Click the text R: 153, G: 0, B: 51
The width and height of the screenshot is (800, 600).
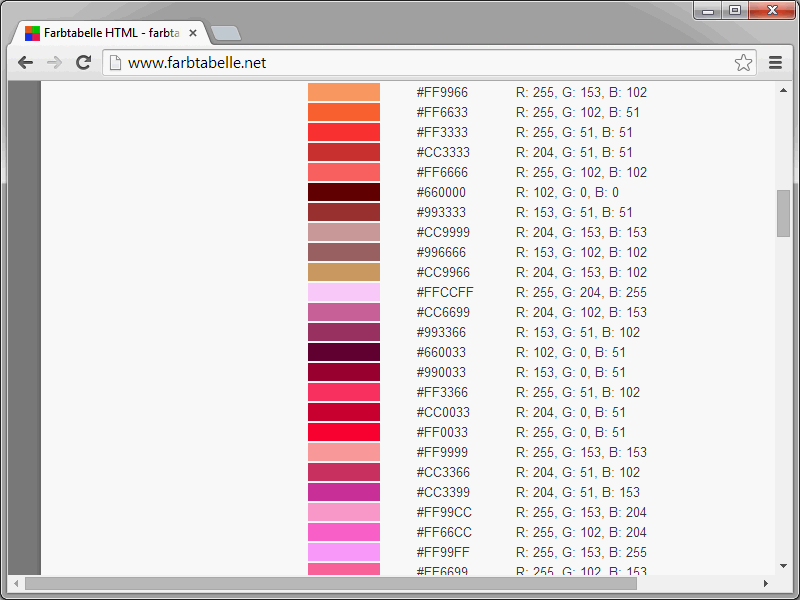(571, 372)
